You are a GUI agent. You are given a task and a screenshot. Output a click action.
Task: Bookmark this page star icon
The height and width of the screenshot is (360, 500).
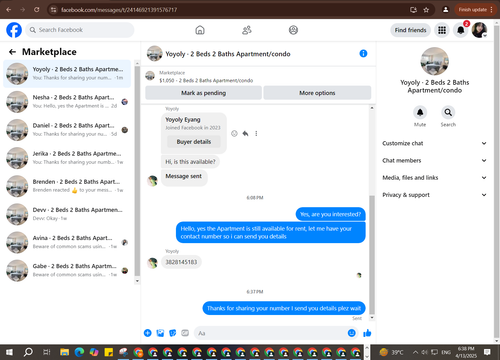(x=426, y=10)
